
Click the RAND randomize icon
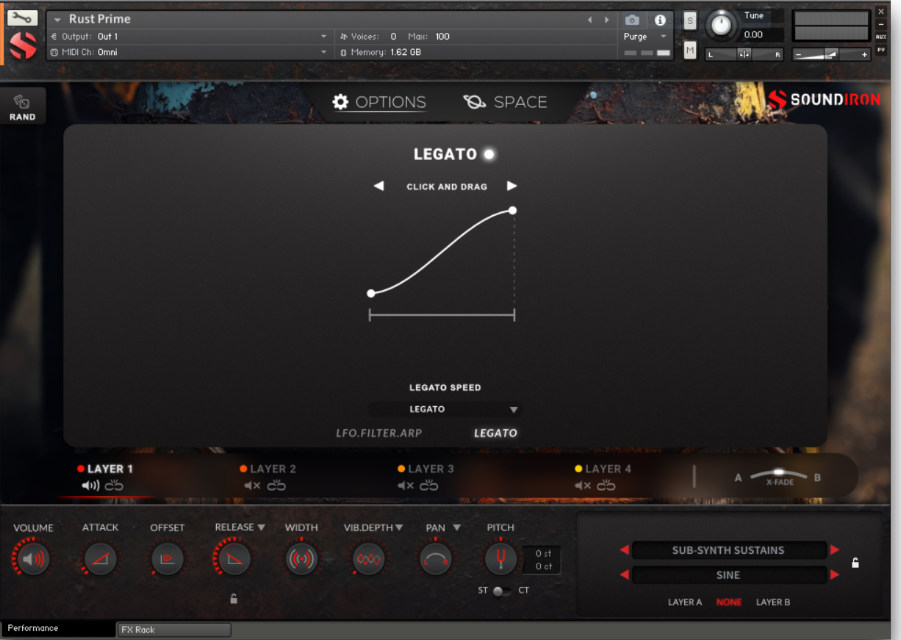21,104
